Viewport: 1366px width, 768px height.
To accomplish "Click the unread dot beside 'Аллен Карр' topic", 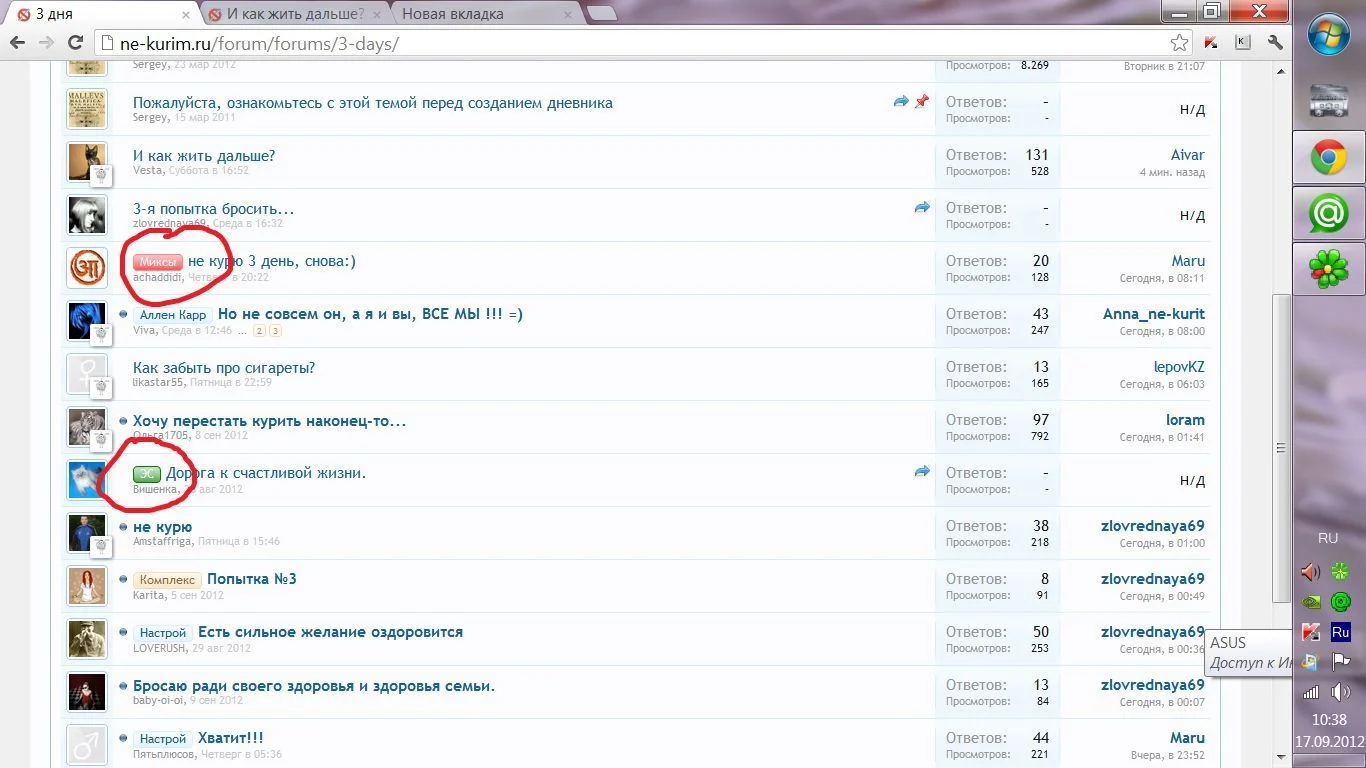I will [x=124, y=315].
